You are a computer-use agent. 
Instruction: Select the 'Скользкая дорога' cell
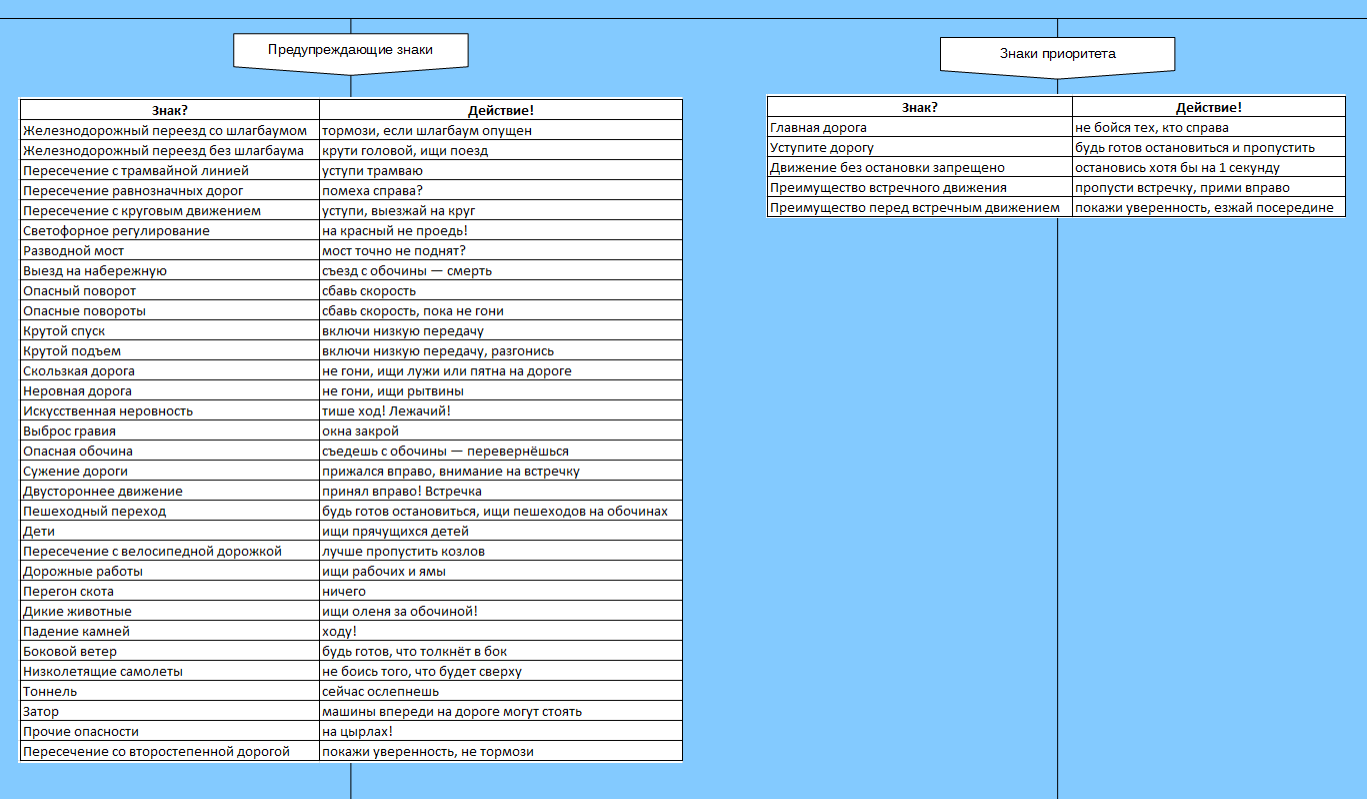(x=169, y=370)
